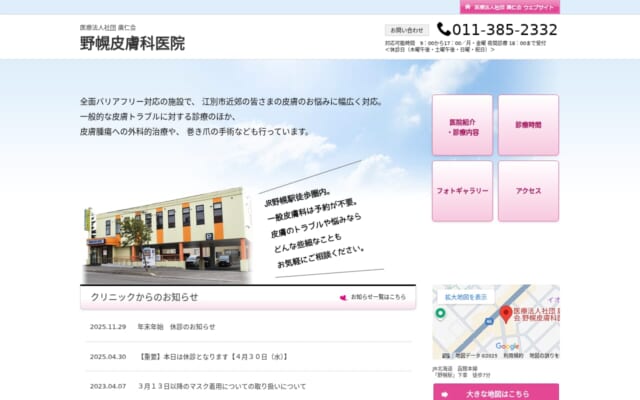Click the home icon in top pink banner
The height and width of the screenshot is (400, 640).
click(467, 6)
